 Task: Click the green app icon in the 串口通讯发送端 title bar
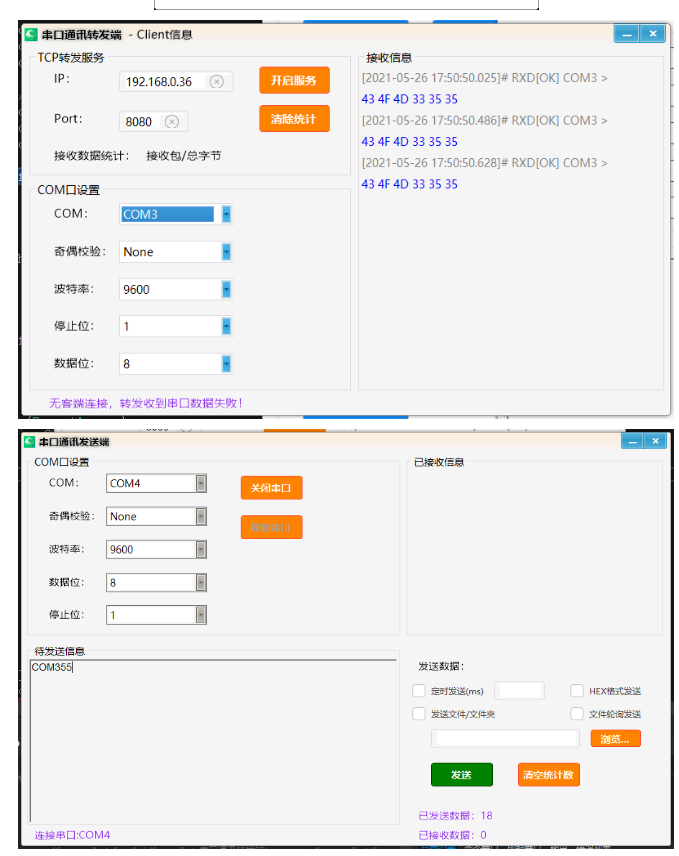[29, 441]
